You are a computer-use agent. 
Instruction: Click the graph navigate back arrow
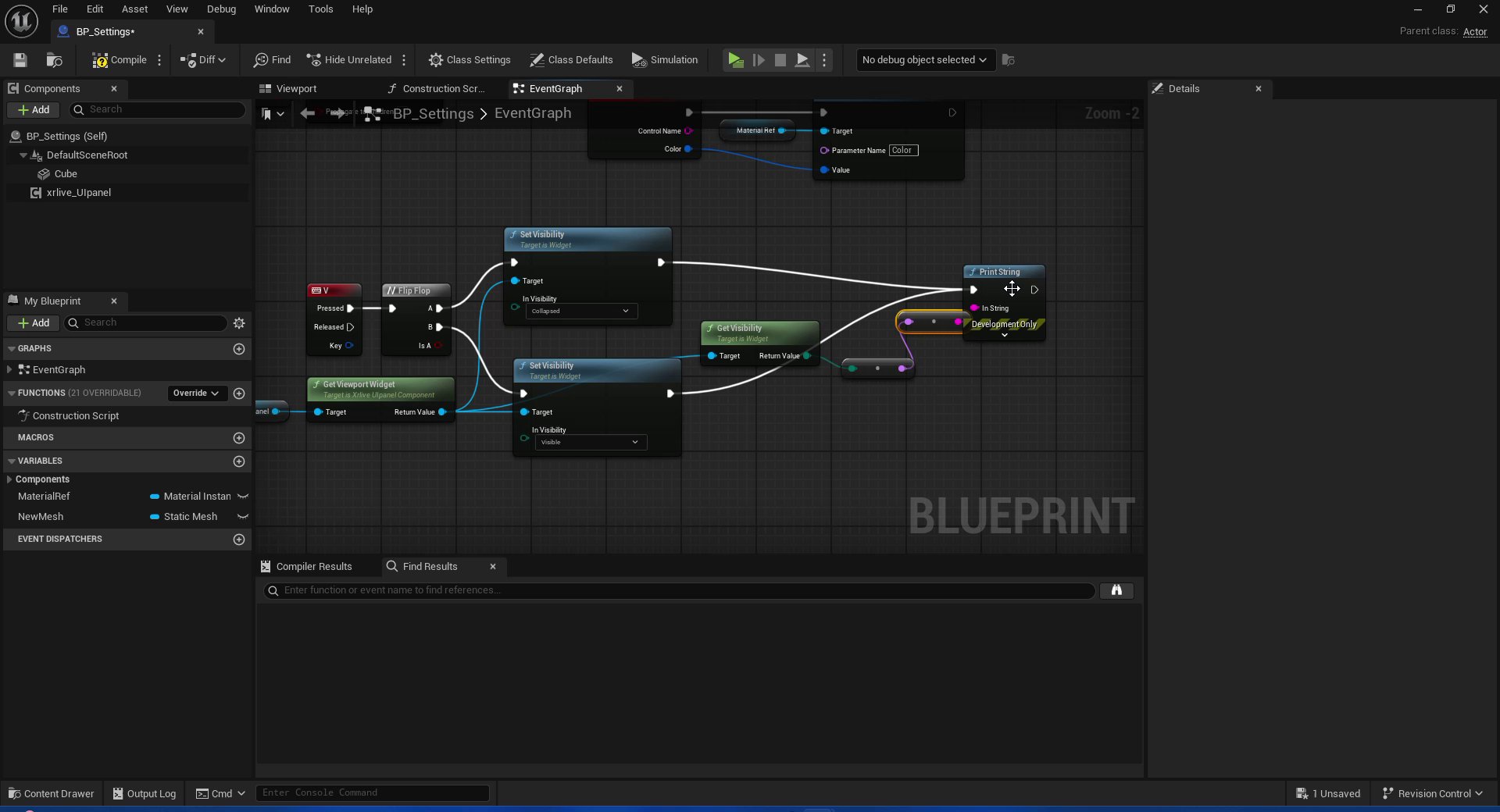(308, 114)
